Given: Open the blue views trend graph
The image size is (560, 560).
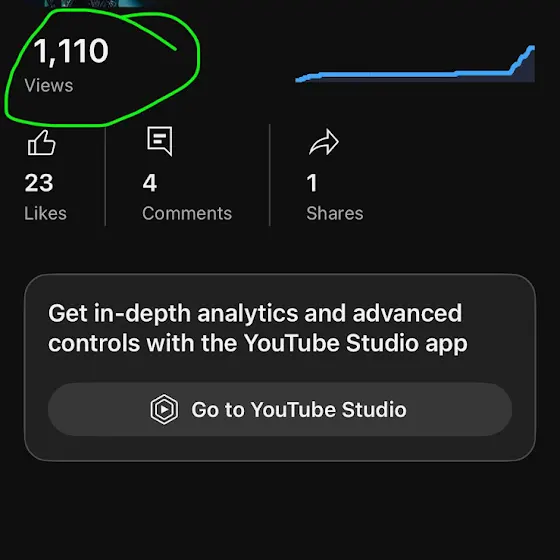Looking at the screenshot, I should click(415, 64).
